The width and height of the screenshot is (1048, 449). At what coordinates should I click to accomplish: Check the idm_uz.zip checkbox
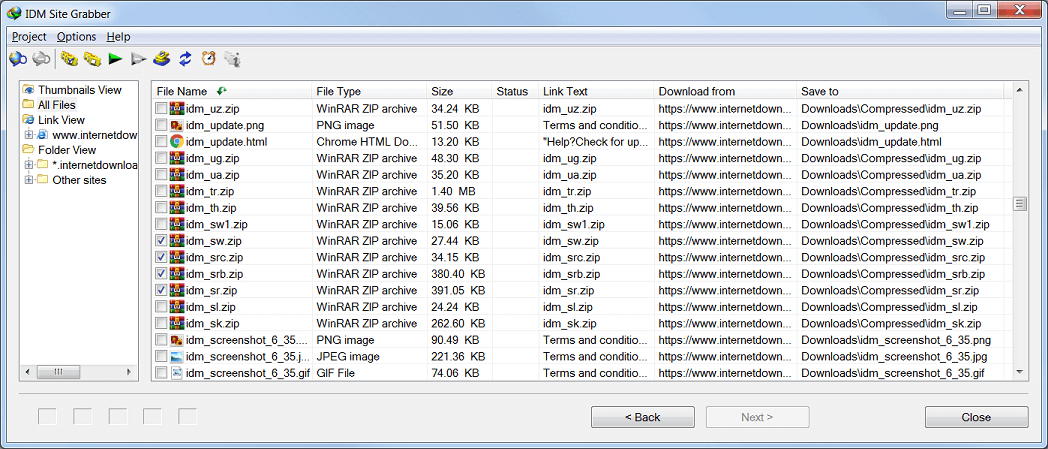click(x=162, y=109)
